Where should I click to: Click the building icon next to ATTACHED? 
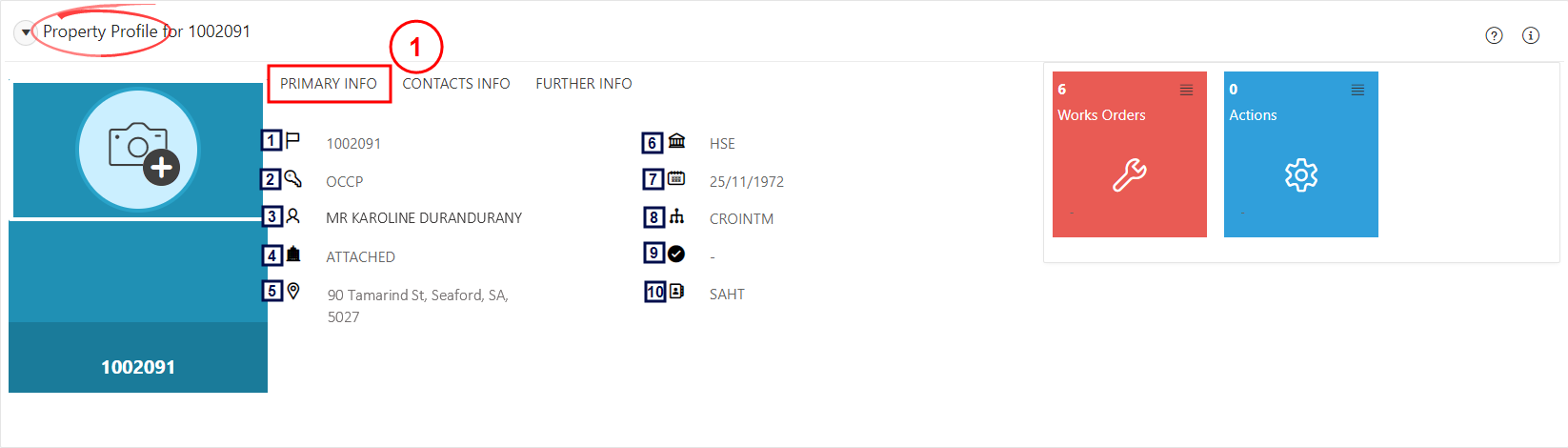[x=293, y=255]
